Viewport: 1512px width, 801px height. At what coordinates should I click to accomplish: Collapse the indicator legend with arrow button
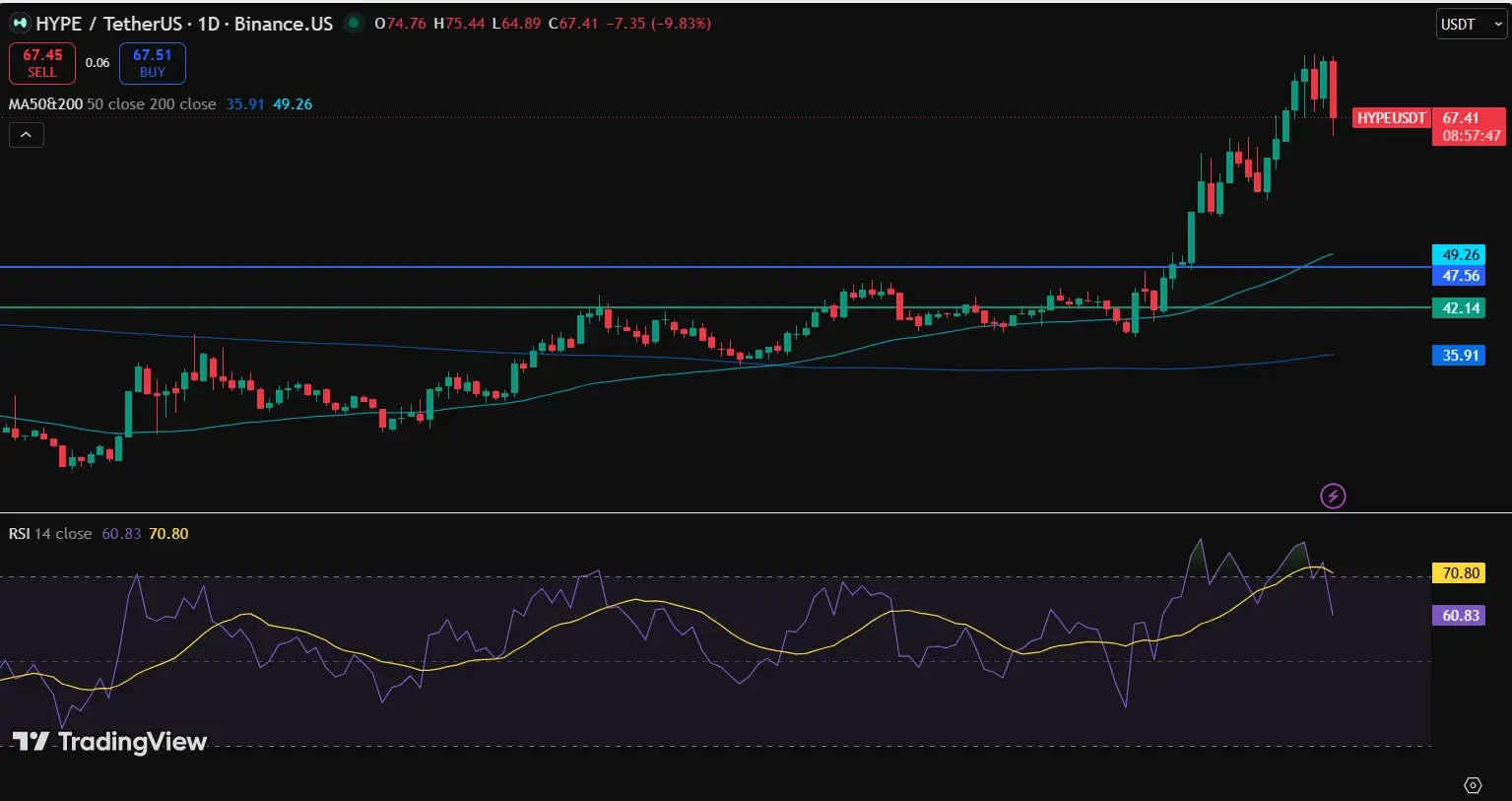27,135
